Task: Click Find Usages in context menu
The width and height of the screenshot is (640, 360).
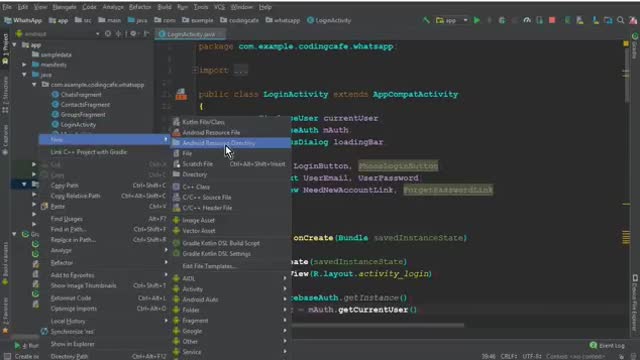Action: pyautogui.click(x=104, y=219)
